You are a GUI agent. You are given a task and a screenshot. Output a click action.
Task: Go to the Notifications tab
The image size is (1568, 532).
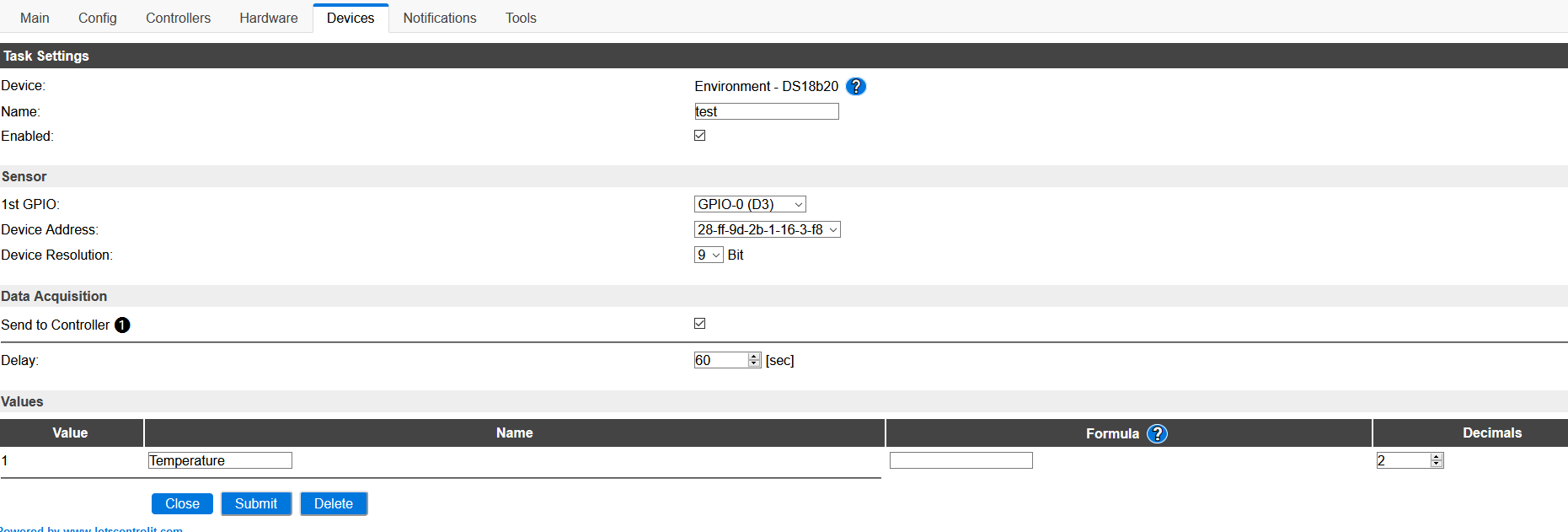440,18
